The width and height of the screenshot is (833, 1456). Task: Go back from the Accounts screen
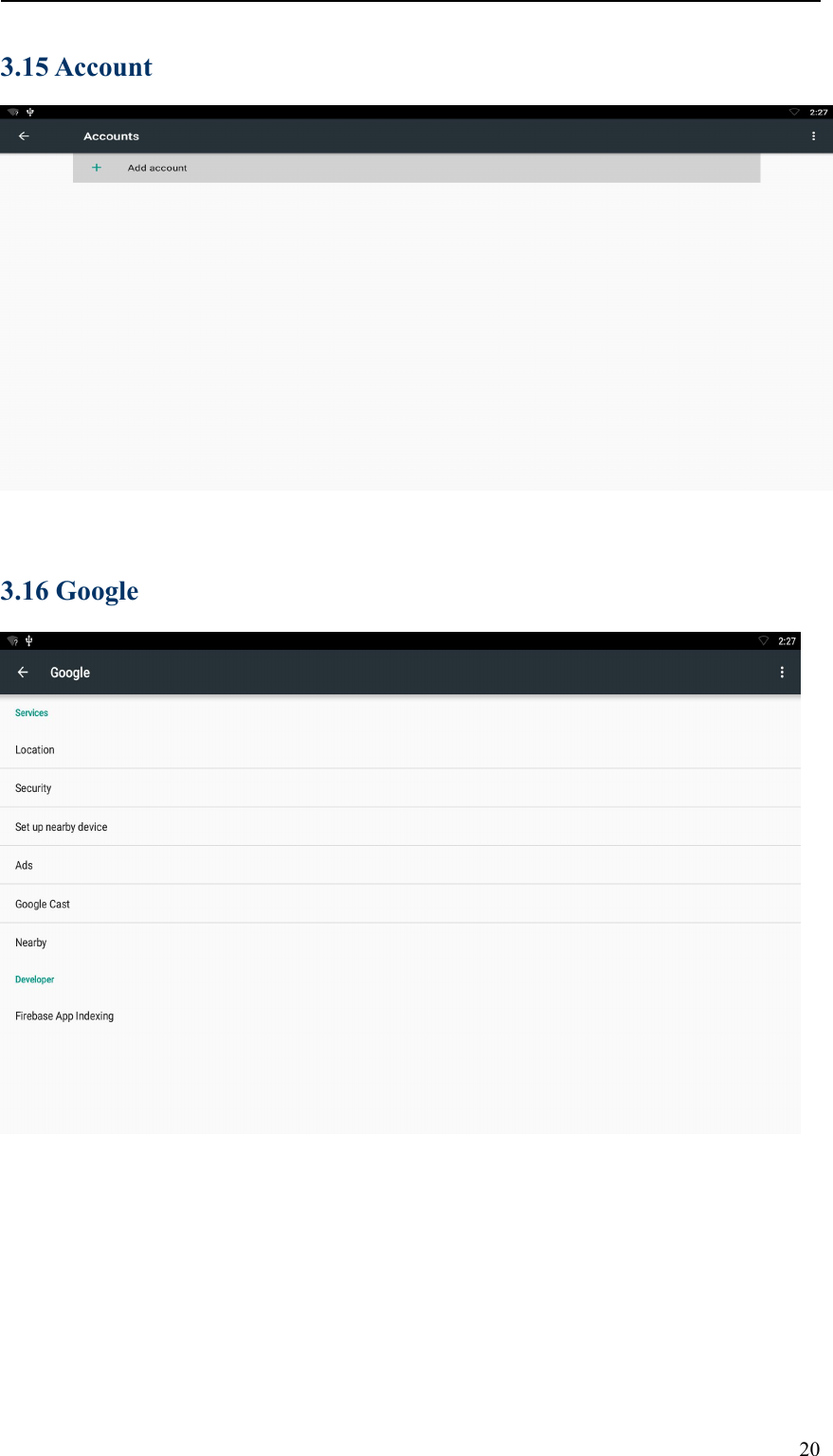click(24, 136)
